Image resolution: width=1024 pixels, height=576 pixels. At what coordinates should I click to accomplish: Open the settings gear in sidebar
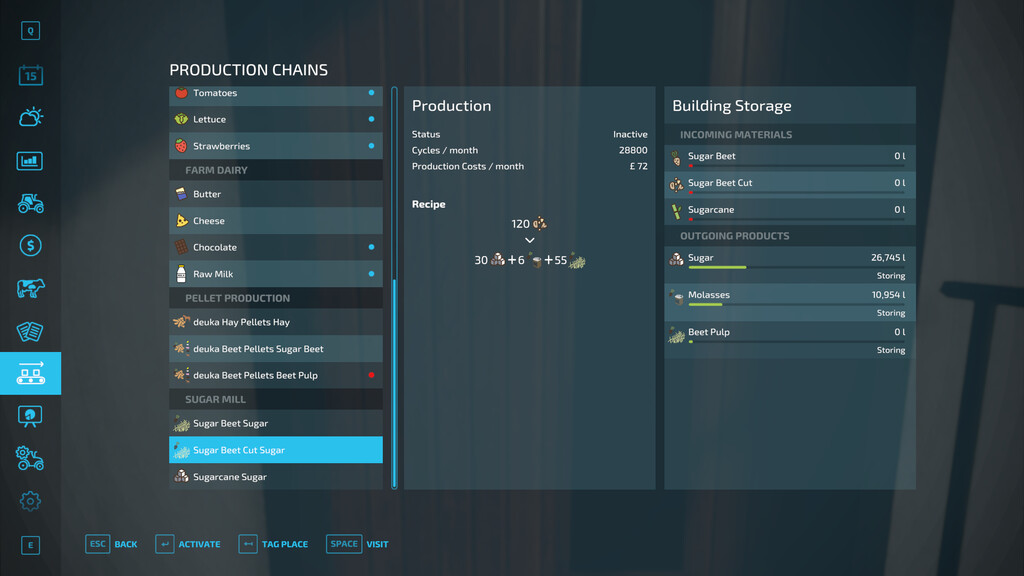(x=30, y=501)
